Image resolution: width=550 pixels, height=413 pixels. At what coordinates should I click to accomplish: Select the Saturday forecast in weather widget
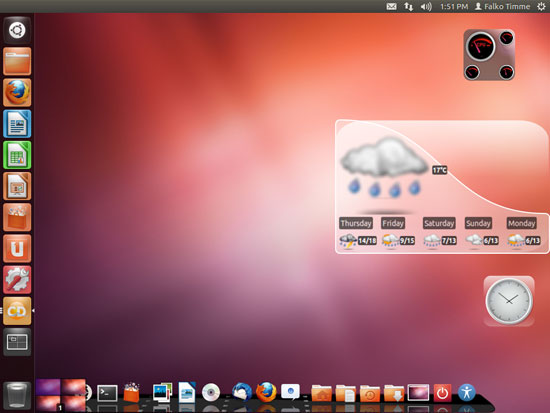(439, 232)
